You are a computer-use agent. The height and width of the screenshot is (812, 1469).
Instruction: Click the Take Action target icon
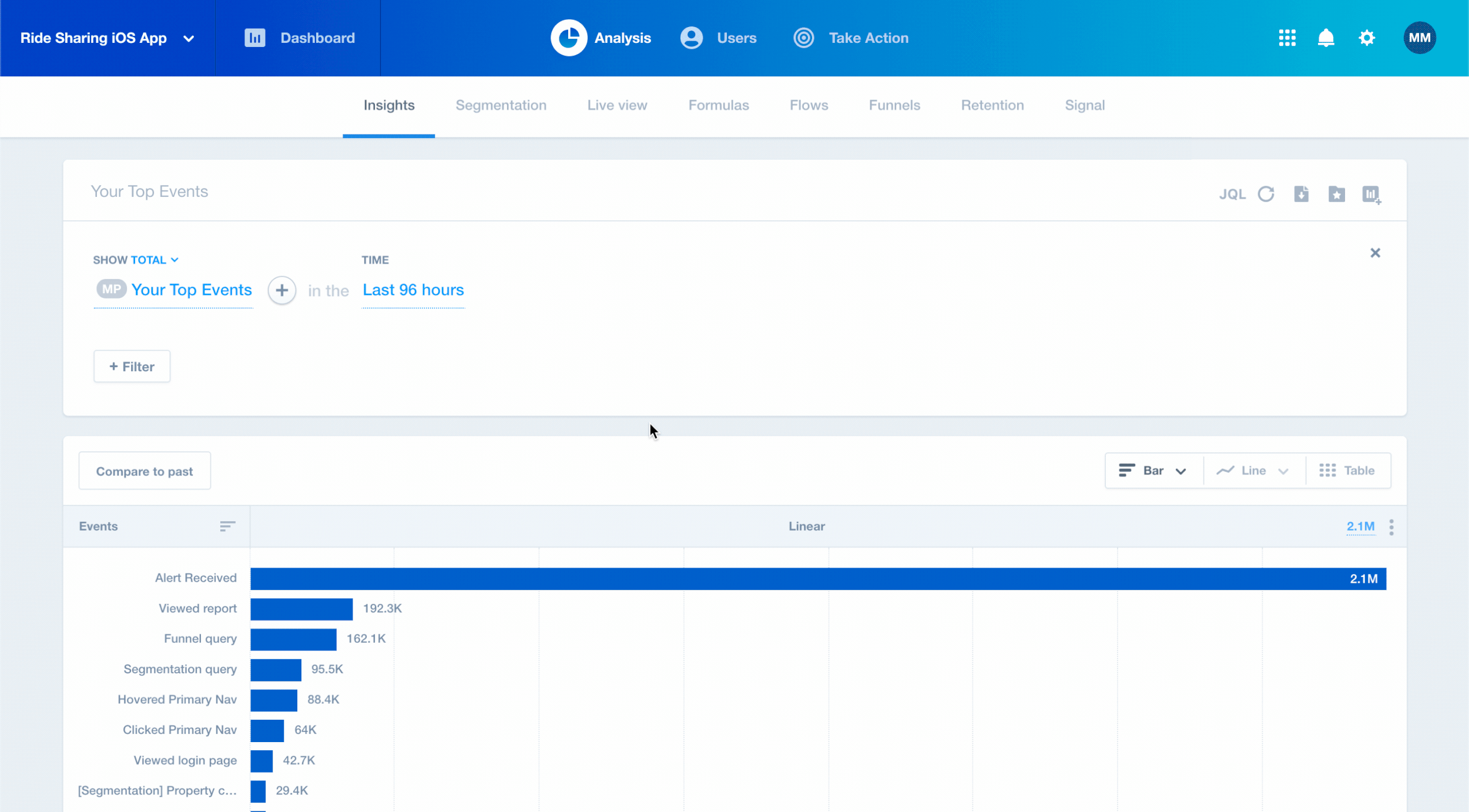[x=803, y=38]
